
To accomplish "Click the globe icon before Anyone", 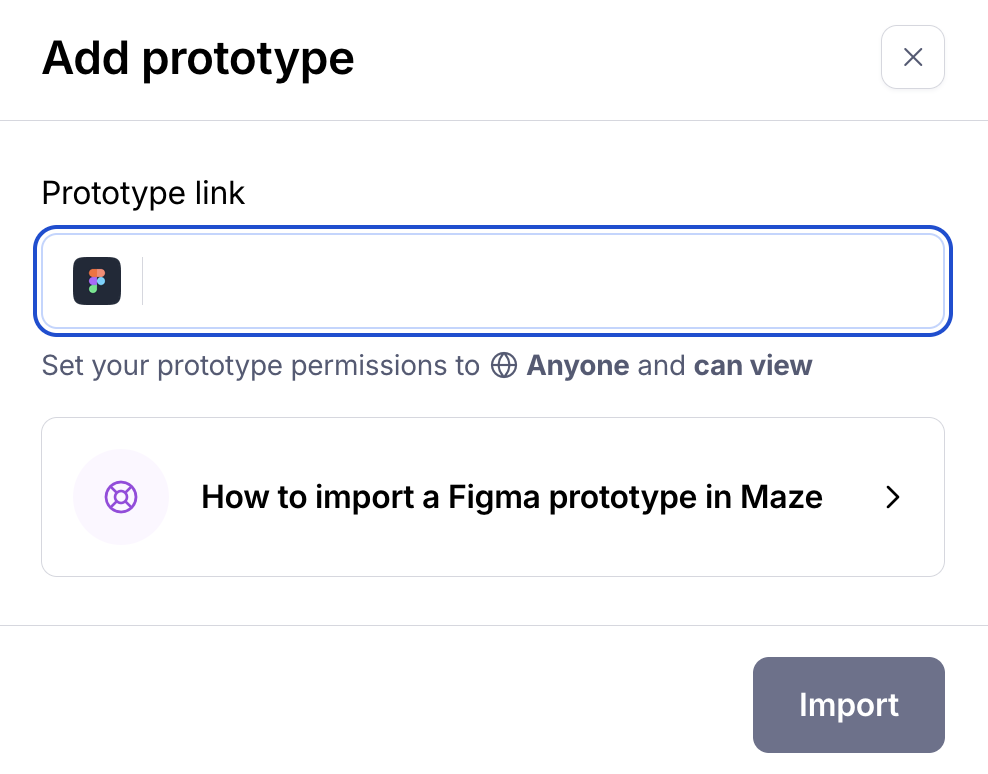I will 504,366.
